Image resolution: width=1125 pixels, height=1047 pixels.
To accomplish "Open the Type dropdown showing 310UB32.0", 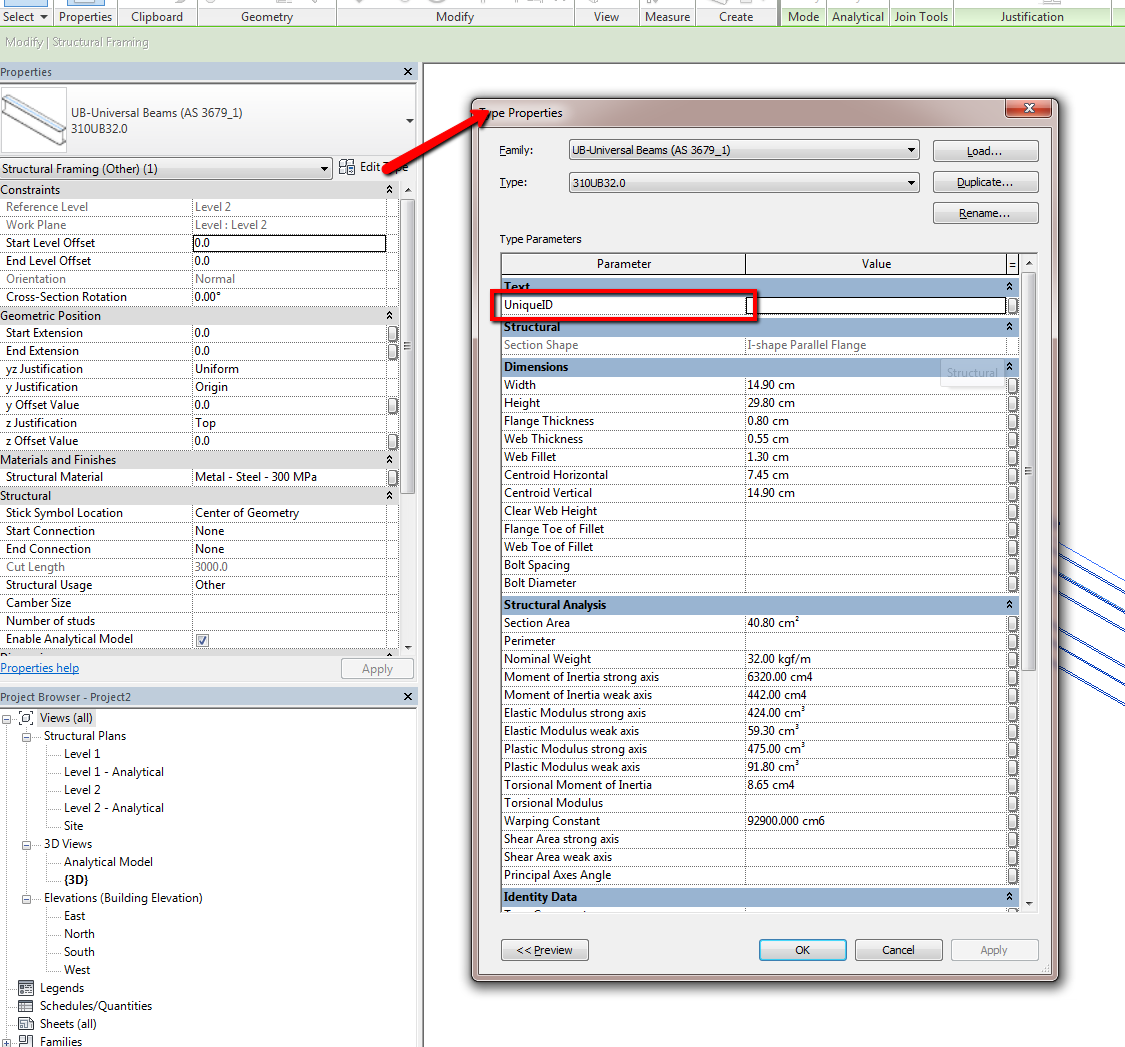I will pos(910,183).
